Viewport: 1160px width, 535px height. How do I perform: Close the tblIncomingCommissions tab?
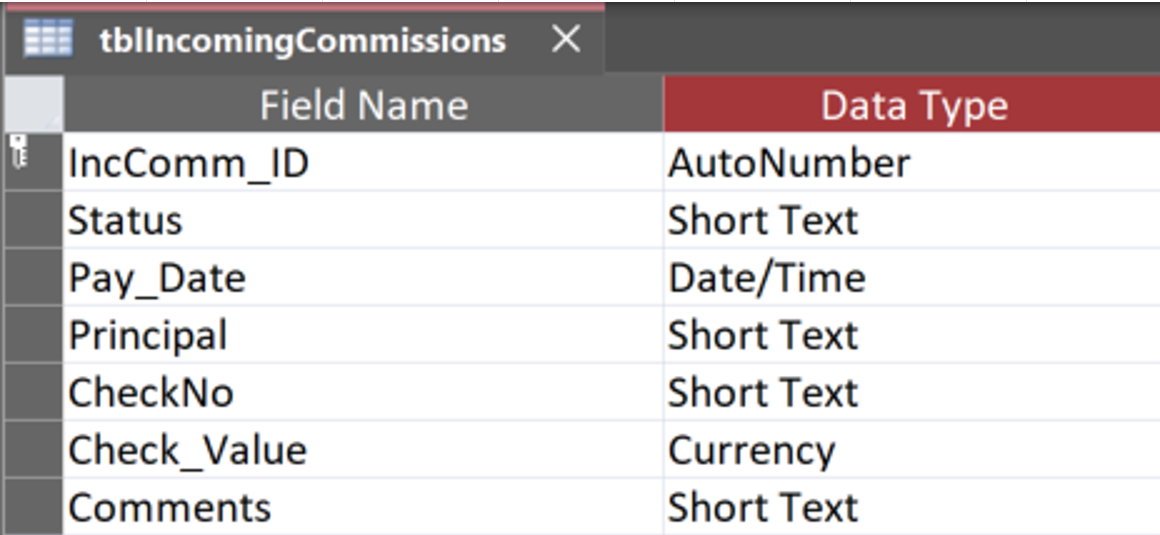tap(566, 40)
